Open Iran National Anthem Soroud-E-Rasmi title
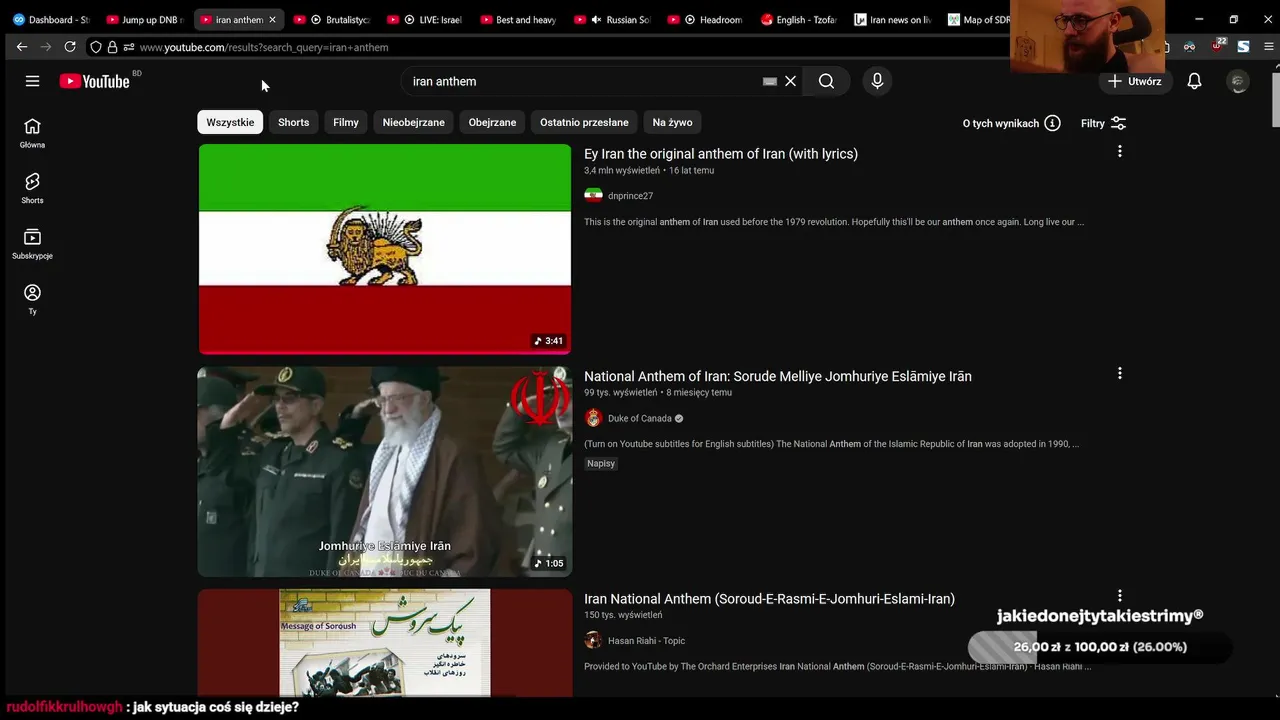Screen dimensions: 1280x720 (x=769, y=599)
